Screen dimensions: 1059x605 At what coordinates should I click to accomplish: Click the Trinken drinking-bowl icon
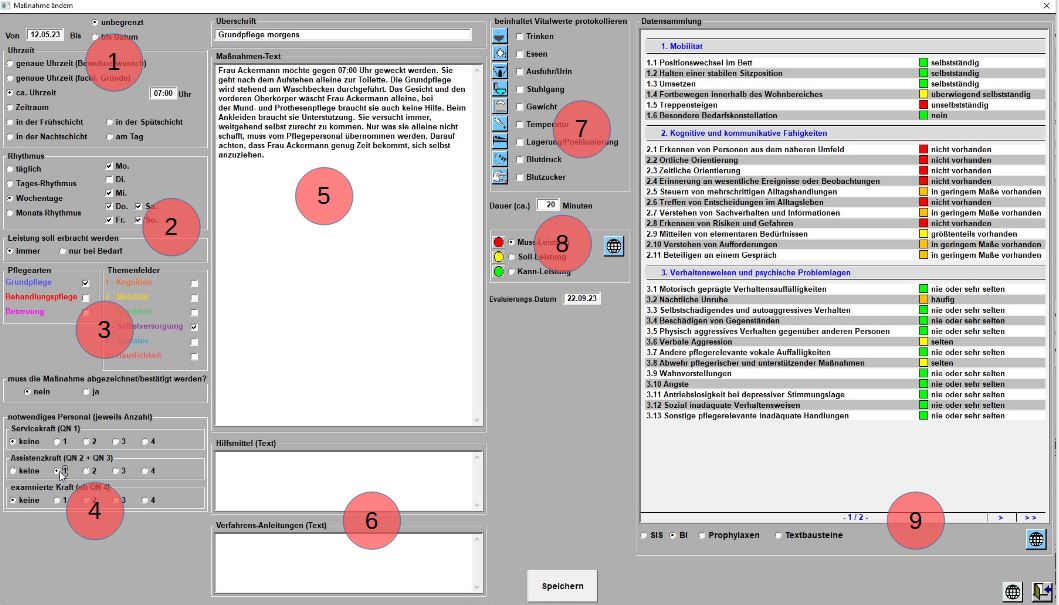pos(500,36)
